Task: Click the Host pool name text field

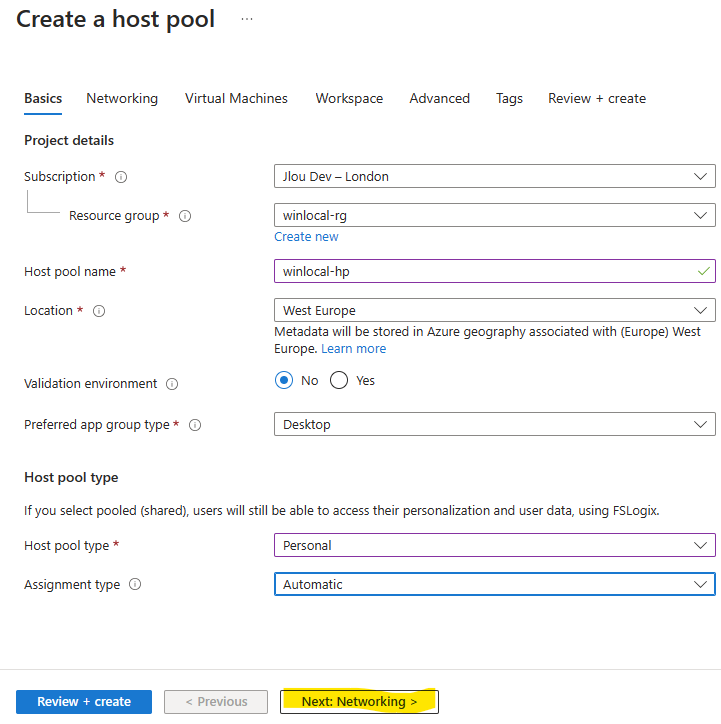Action: [495, 271]
